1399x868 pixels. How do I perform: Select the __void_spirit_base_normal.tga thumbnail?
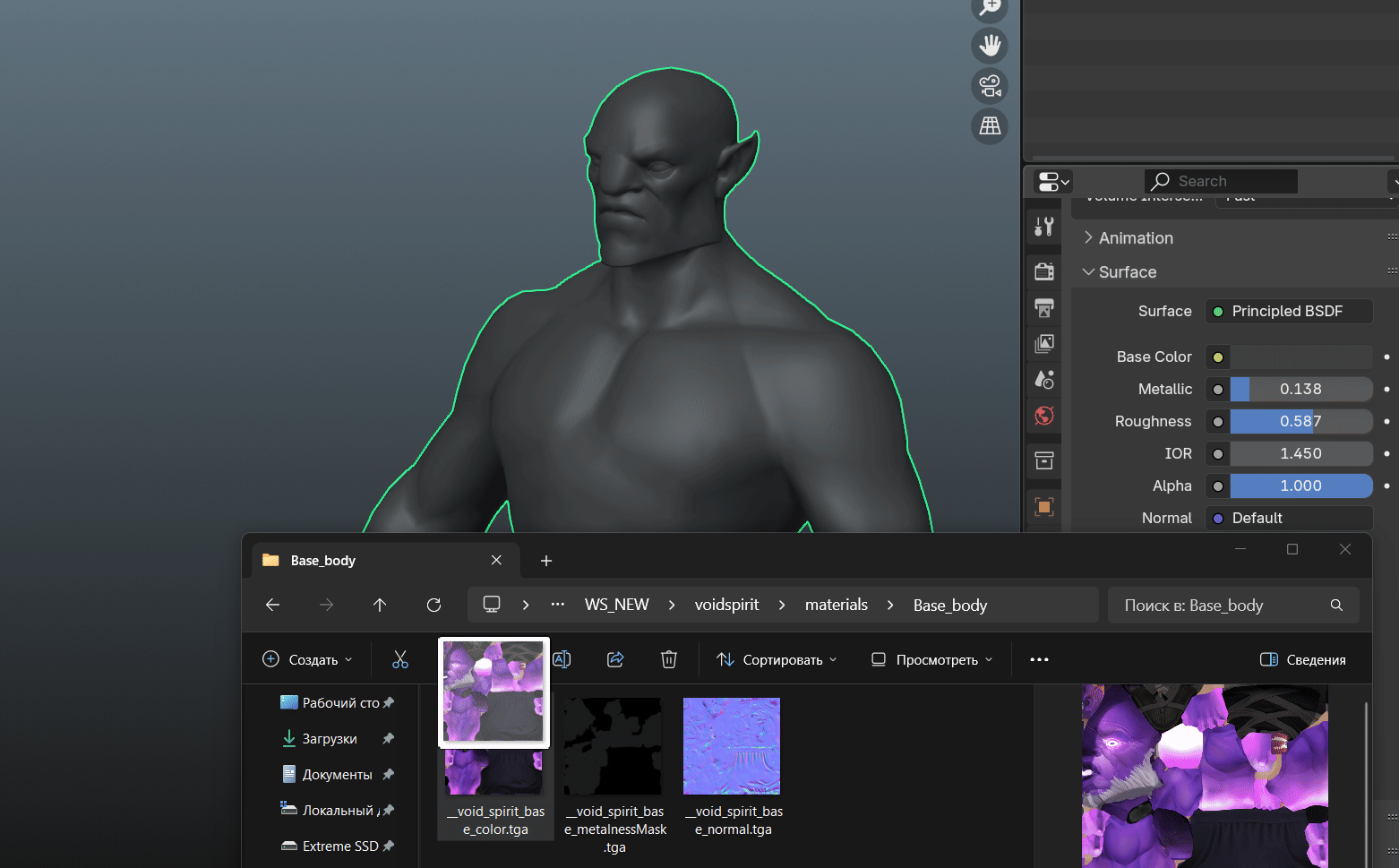[732, 747]
